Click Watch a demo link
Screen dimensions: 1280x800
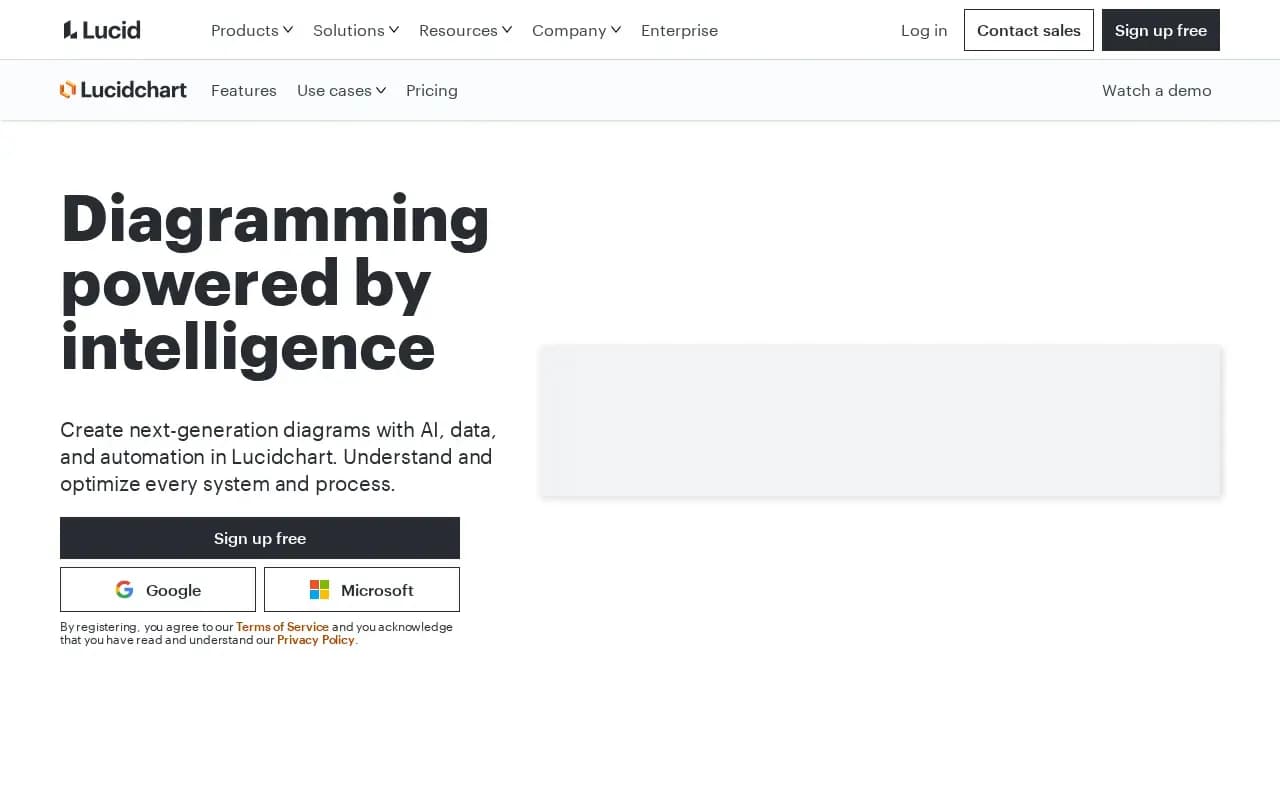click(x=1157, y=90)
